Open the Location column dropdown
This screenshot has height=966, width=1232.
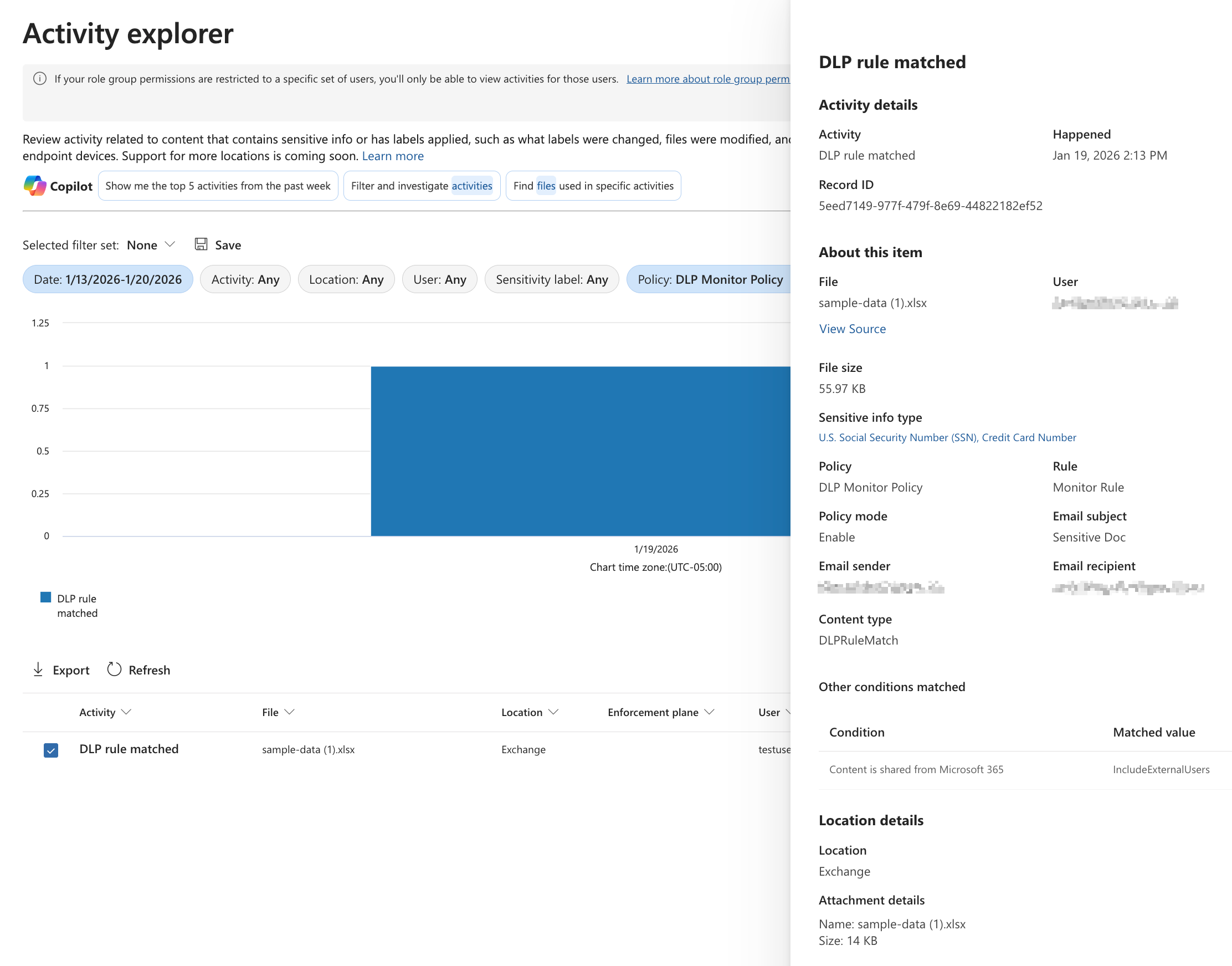[553, 712]
